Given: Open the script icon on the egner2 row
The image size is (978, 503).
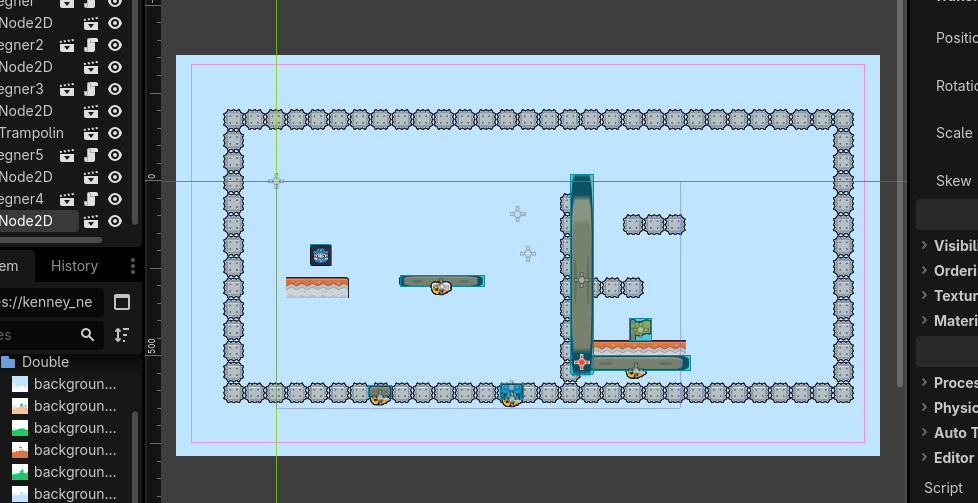Looking at the screenshot, I should pyautogui.click(x=91, y=46).
